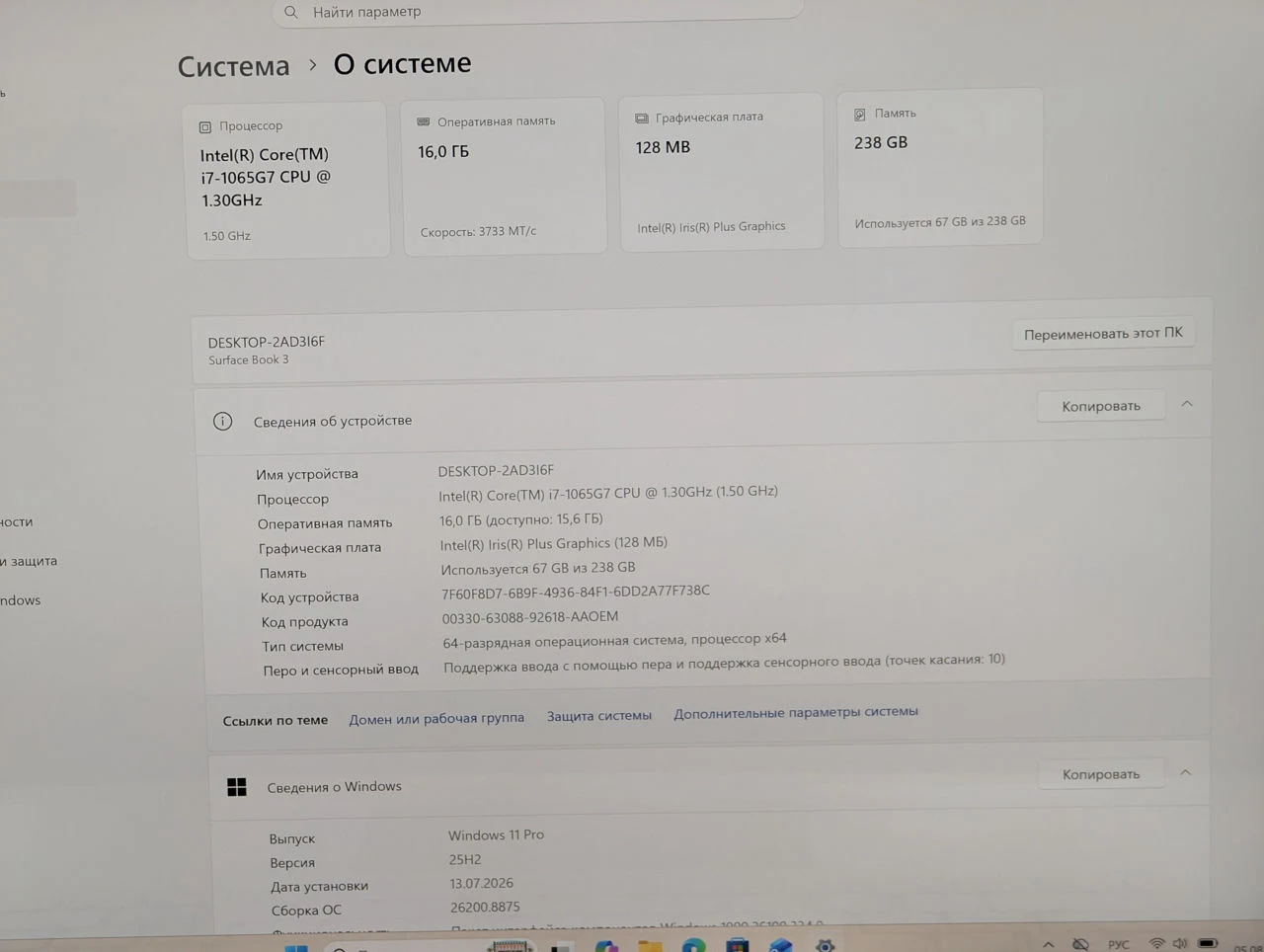Click the install date 13.07.2026

(x=482, y=884)
